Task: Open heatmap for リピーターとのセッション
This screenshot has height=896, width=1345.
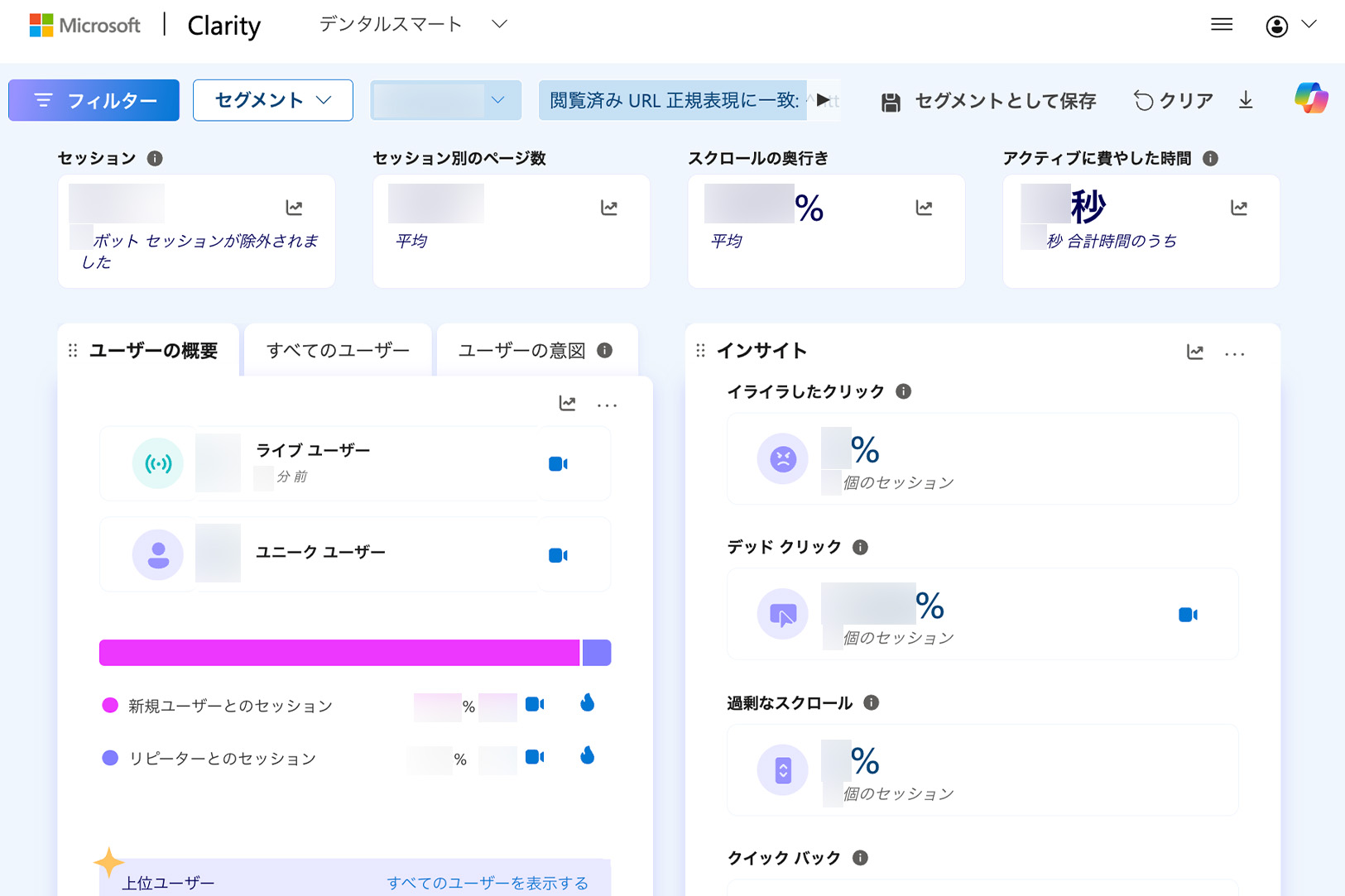Action: [587, 756]
